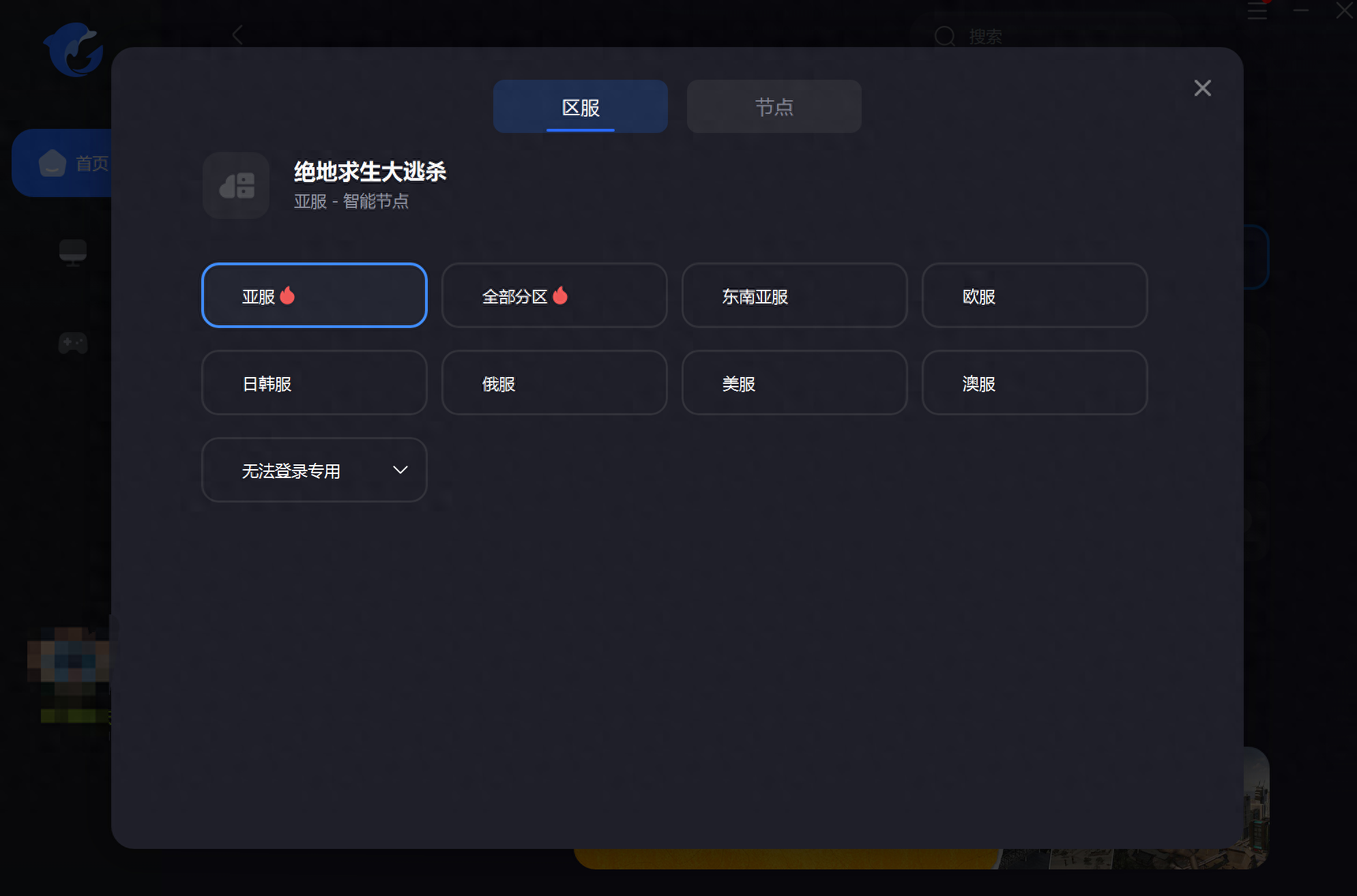The width and height of the screenshot is (1357, 896).
Task: Select the 亚服 region option
Action: coord(315,295)
